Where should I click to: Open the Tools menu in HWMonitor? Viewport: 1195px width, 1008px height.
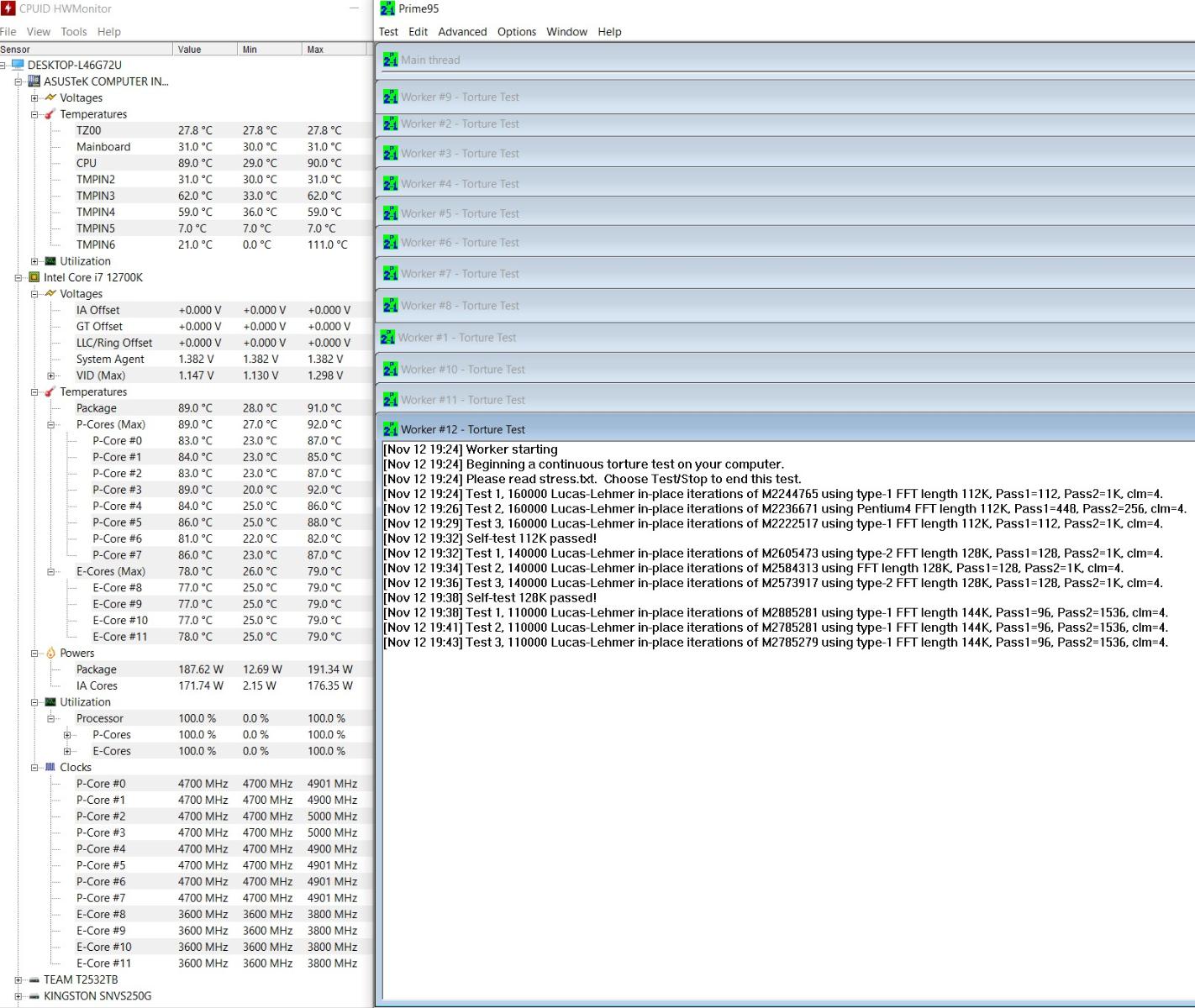74,32
